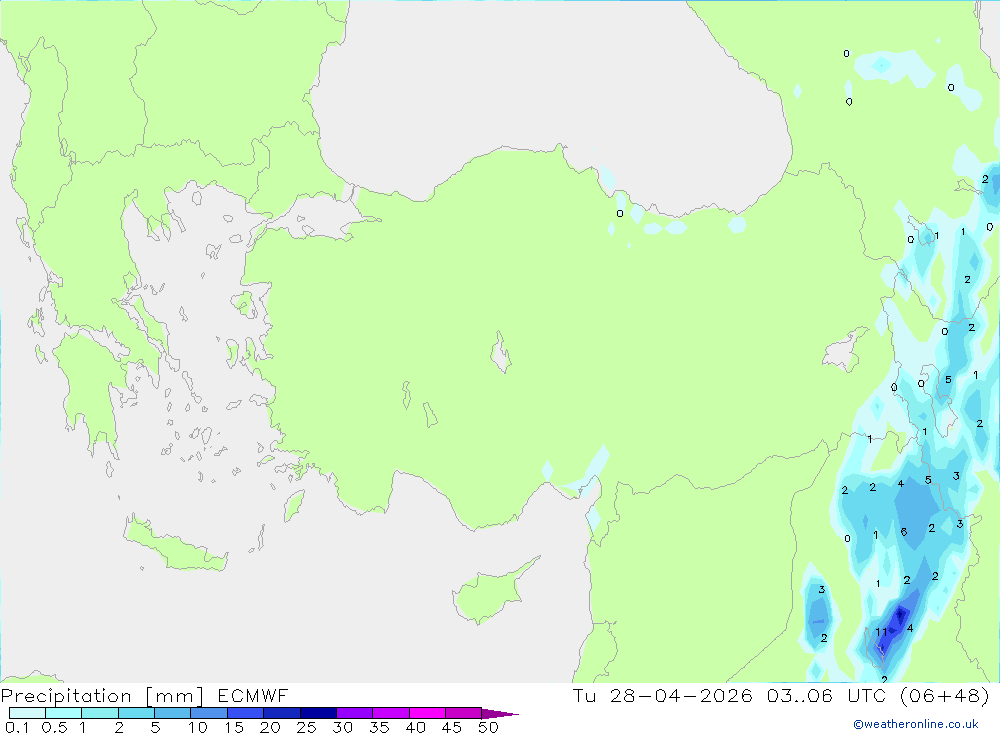The image size is (1000, 733).
Task: Click the '10' legend scale label
Action: click(198, 727)
